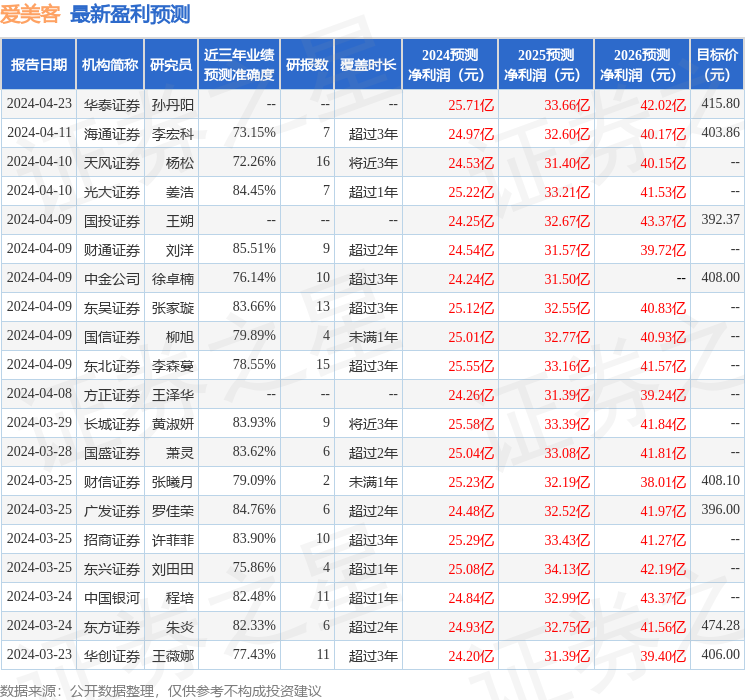
Task: Click target price 403.86
Action: [721, 133]
